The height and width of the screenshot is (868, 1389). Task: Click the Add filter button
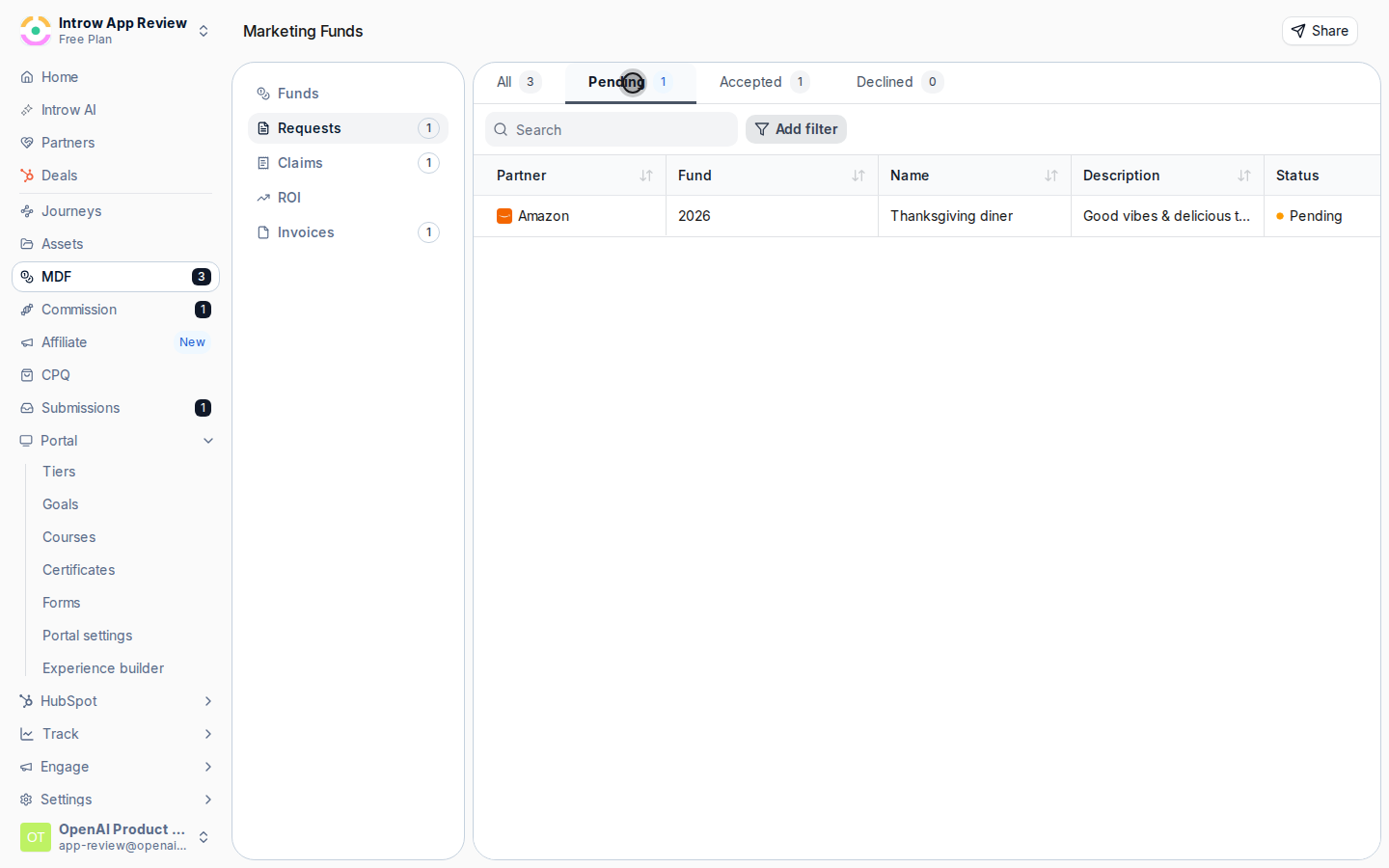coord(796,129)
